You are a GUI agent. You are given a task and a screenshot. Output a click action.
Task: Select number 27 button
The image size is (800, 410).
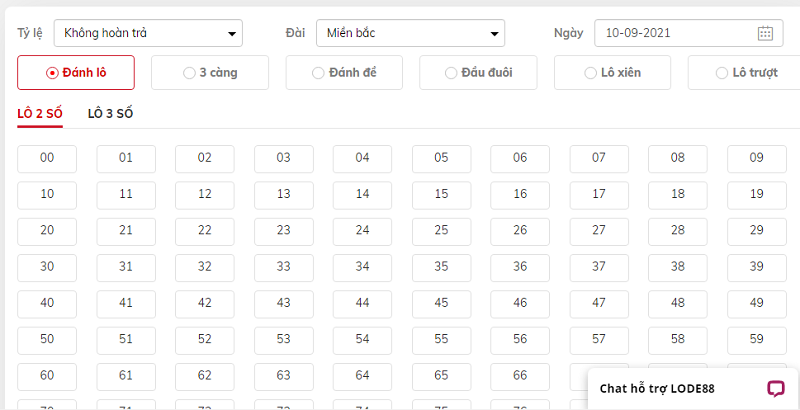click(599, 232)
